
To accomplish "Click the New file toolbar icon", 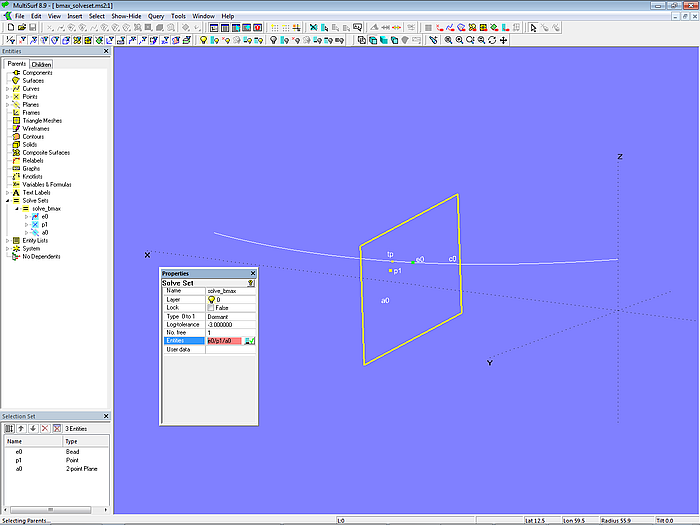I will coord(9,28).
